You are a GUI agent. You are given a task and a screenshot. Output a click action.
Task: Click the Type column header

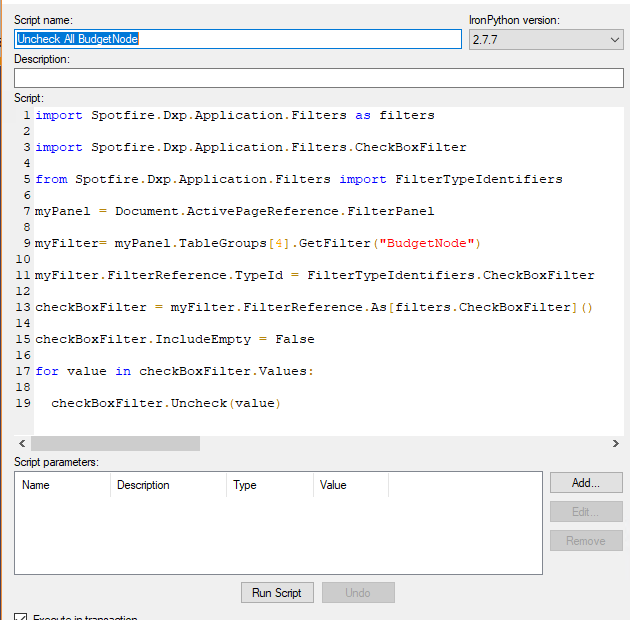pos(270,485)
